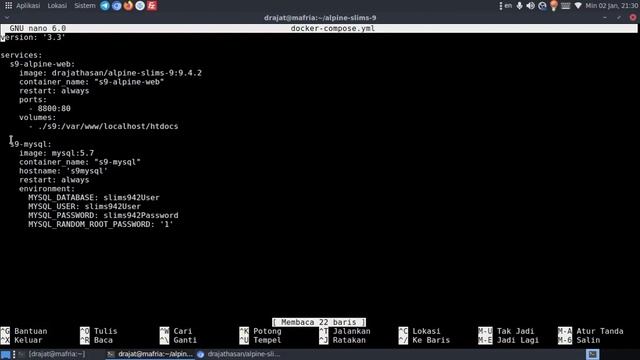Click the container_name "s9-mysql" line
Image resolution: width=640 pixels, height=360 pixels.
(80, 162)
